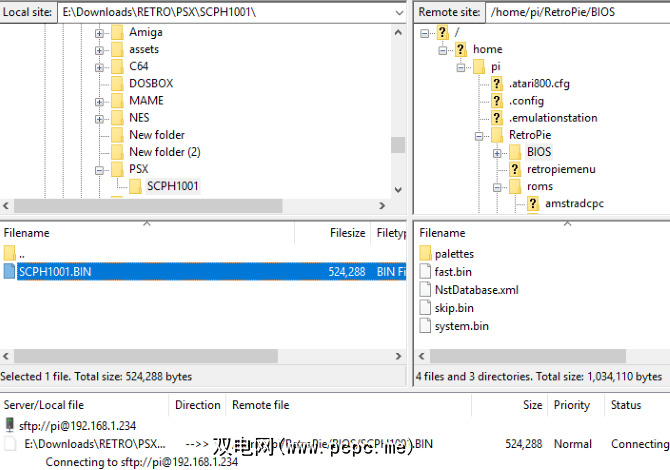The height and width of the screenshot is (470, 670).
Task: Sort queue by Size column
Action: [x=509, y=405]
